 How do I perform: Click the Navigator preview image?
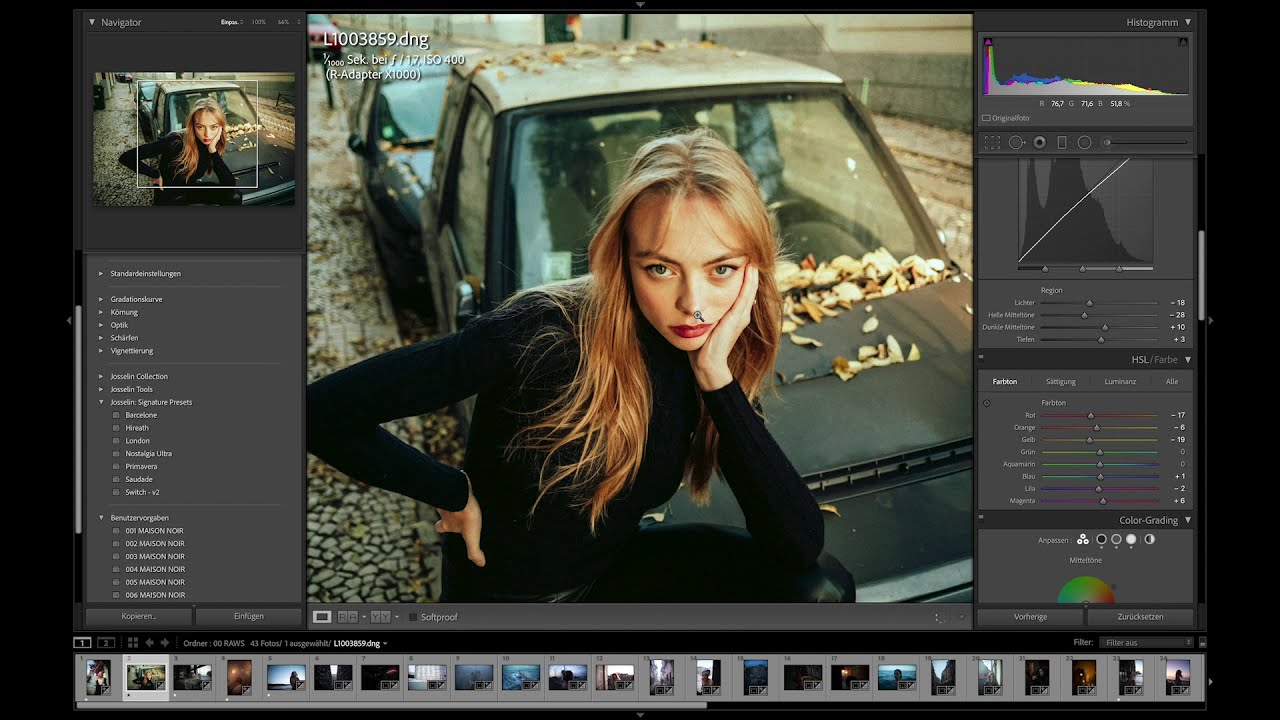pos(194,138)
